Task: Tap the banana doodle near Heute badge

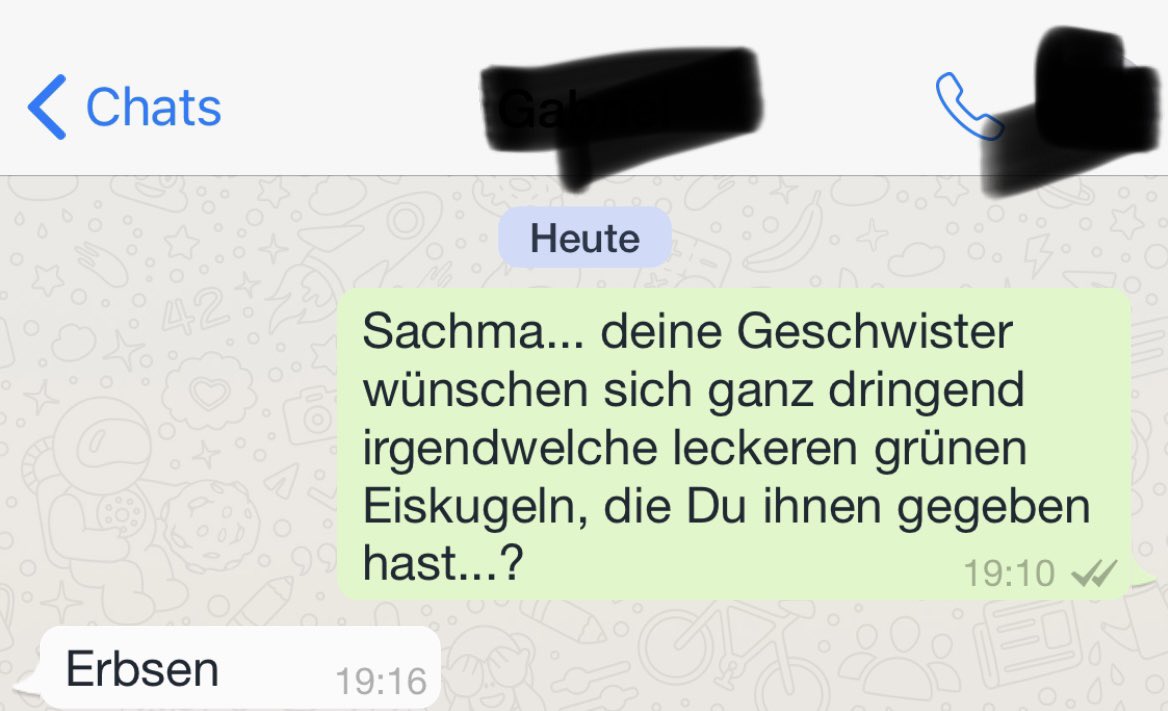Action: pyautogui.click(x=784, y=233)
